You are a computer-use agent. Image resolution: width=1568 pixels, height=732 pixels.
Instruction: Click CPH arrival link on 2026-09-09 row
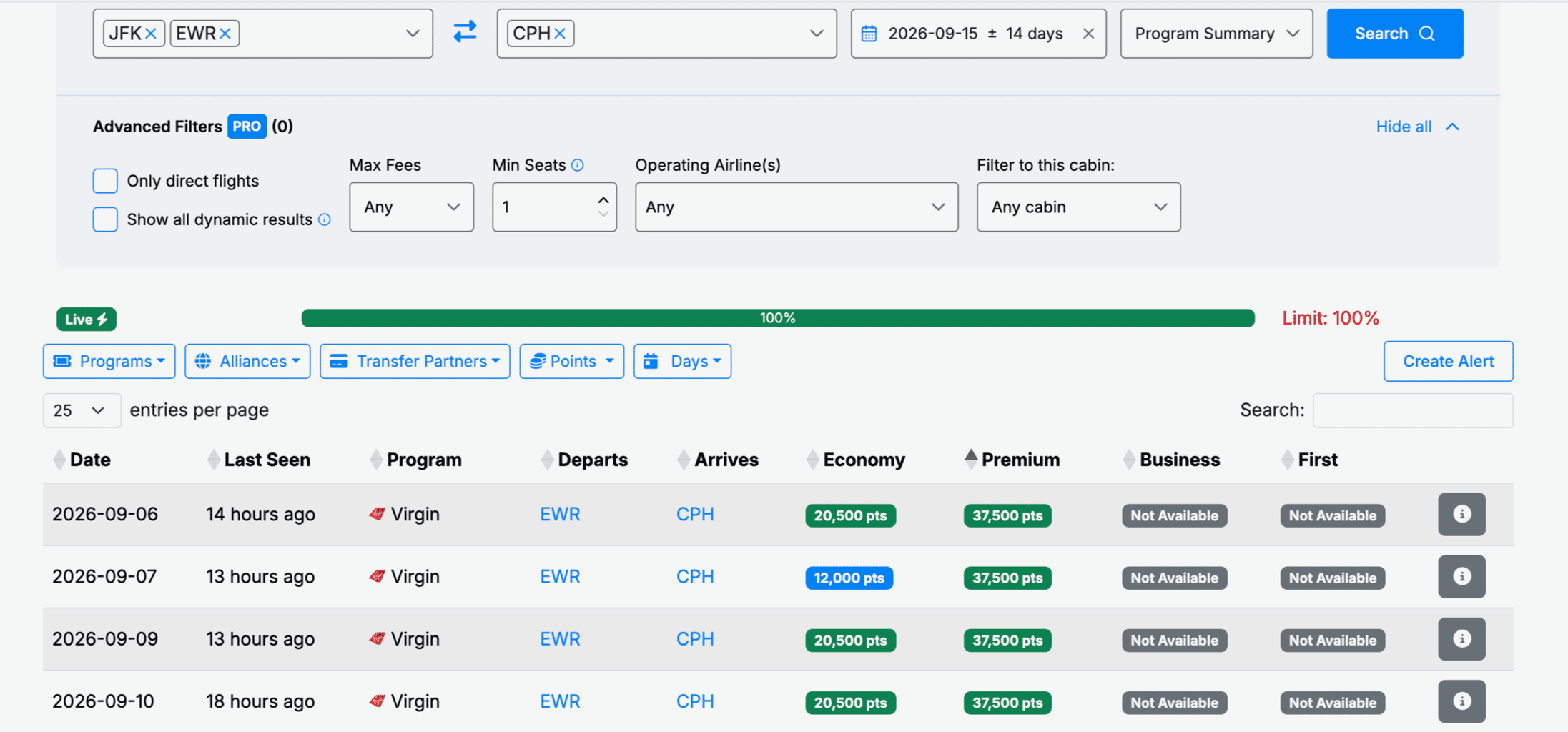695,639
